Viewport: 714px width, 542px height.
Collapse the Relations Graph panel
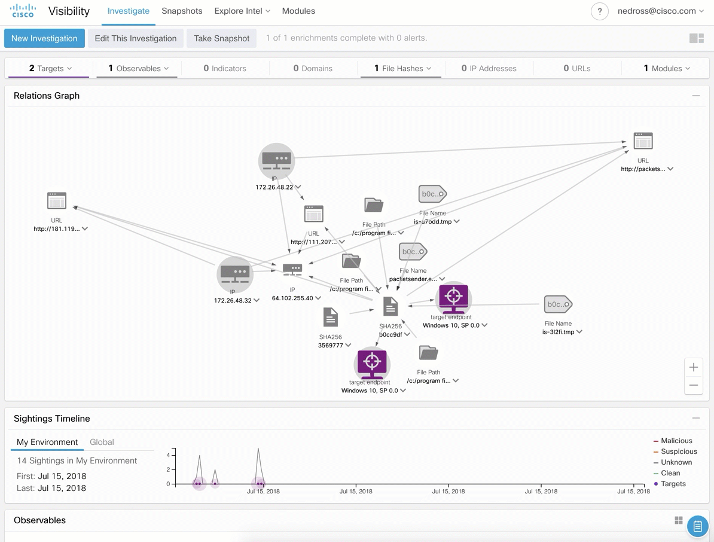click(696, 96)
